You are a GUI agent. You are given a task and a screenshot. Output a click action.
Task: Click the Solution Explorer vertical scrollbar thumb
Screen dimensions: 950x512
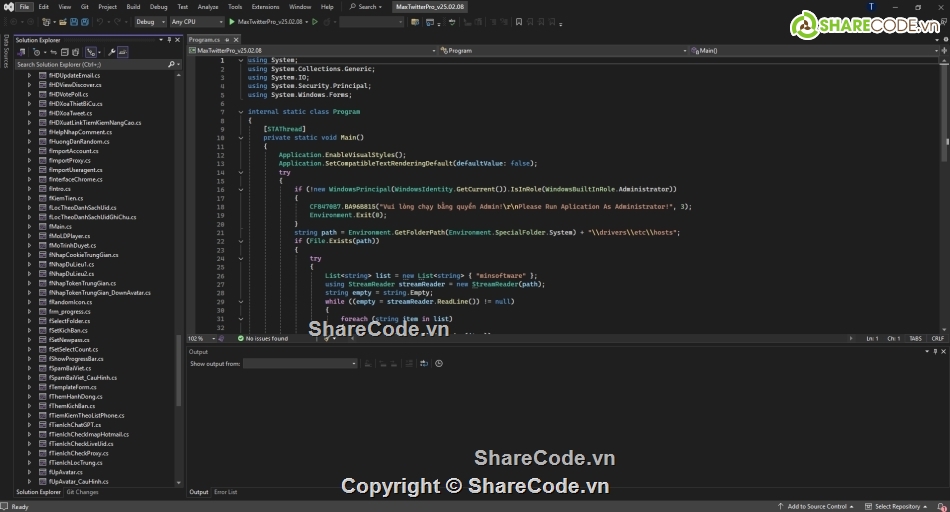tap(178, 370)
